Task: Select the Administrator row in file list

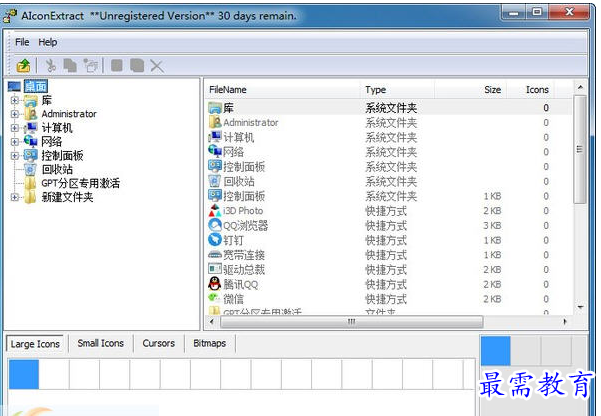Action: pos(389,123)
